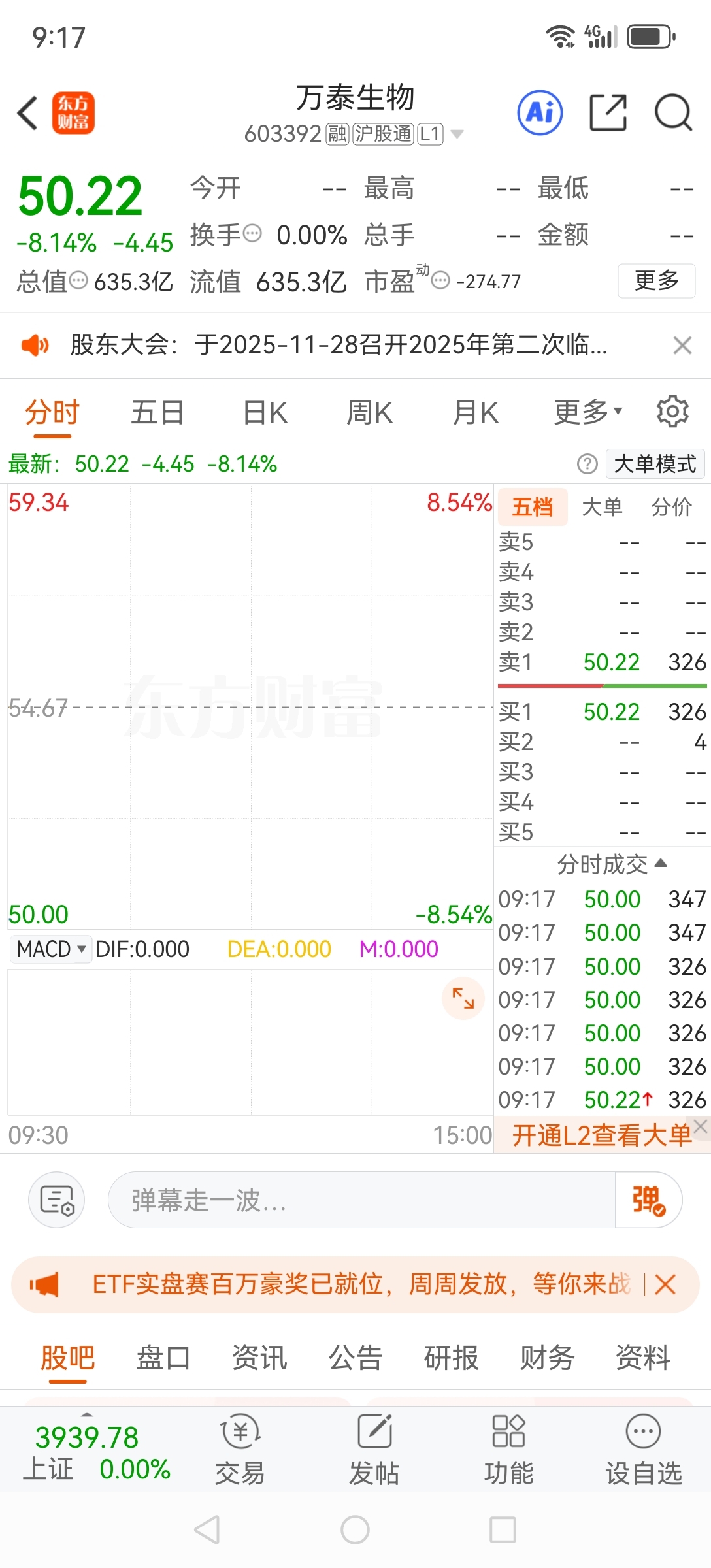Tap 开通L2查看大单 link

pos(601,1135)
